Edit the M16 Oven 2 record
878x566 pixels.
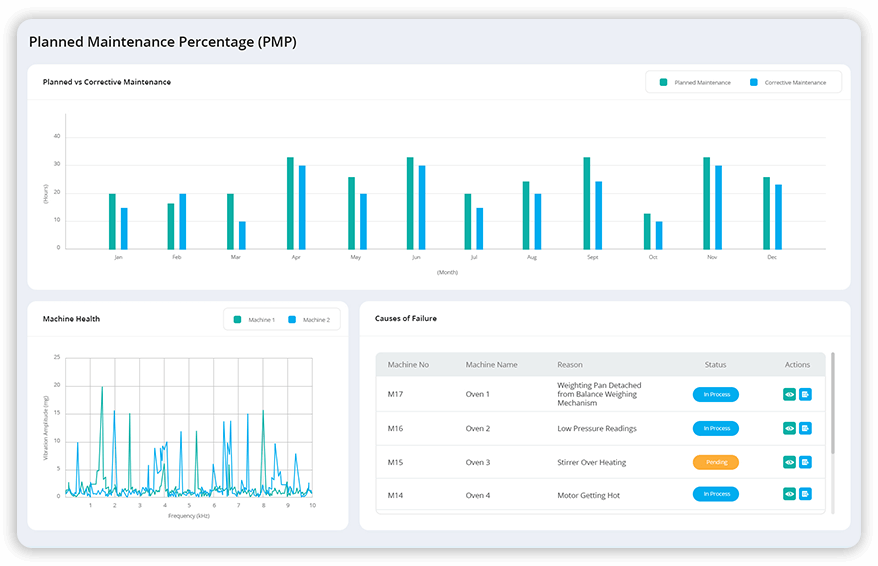[805, 428]
